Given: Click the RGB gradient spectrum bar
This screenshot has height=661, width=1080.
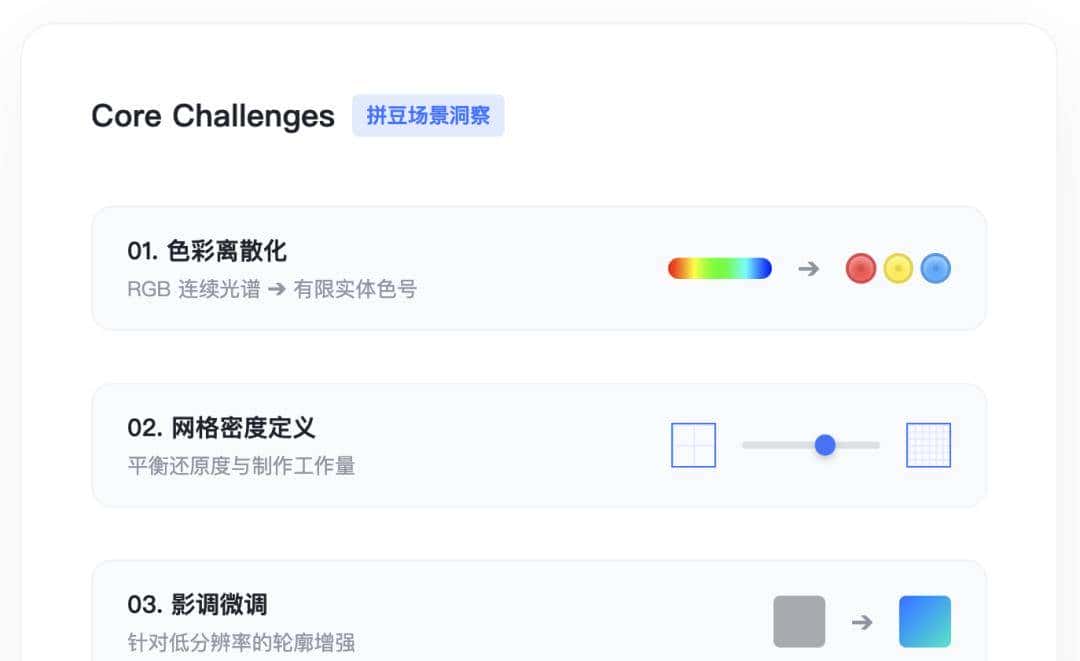Looking at the screenshot, I should click(719, 268).
